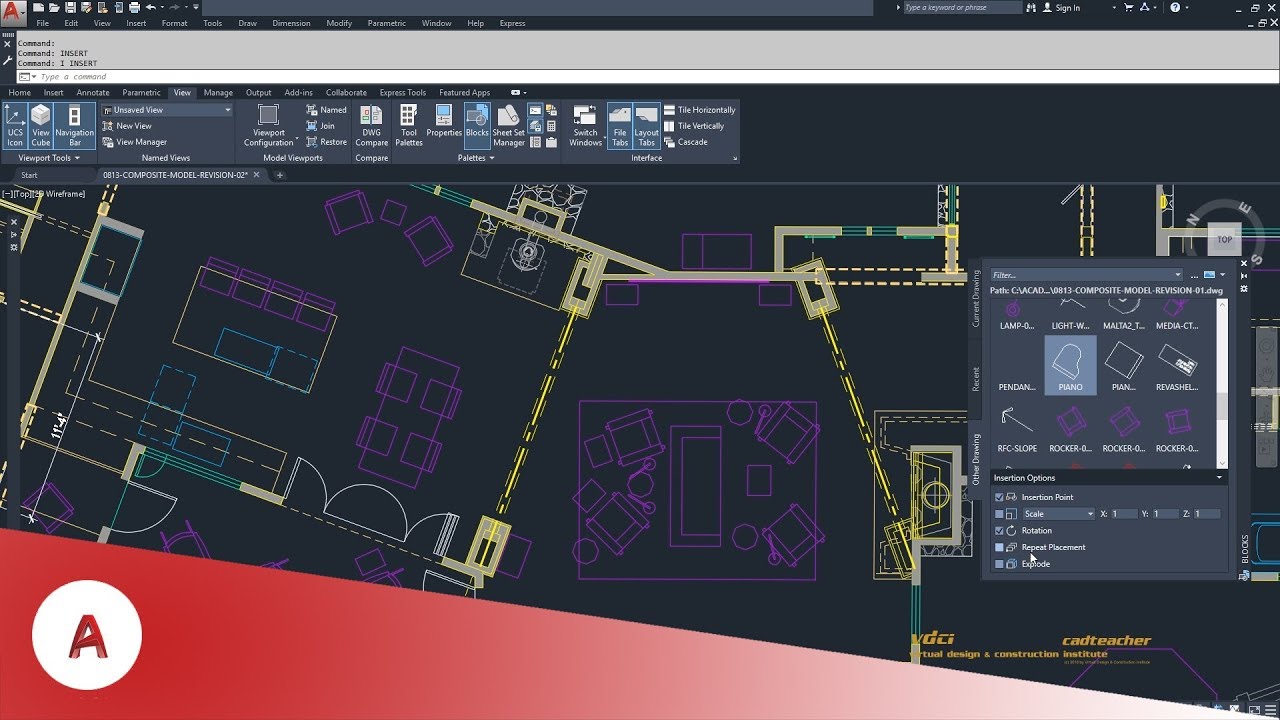Toggle the Navigation Bar button
1280x720 pixels.
coord(74,126)
